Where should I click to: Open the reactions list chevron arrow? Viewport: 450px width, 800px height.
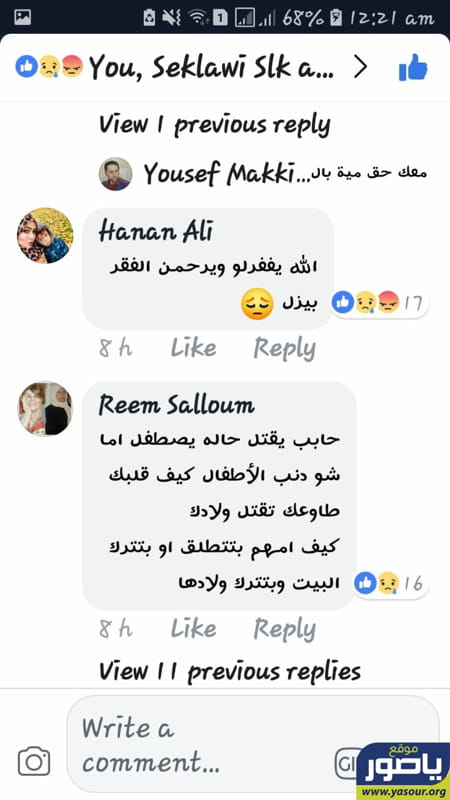(x=360, y=67)
